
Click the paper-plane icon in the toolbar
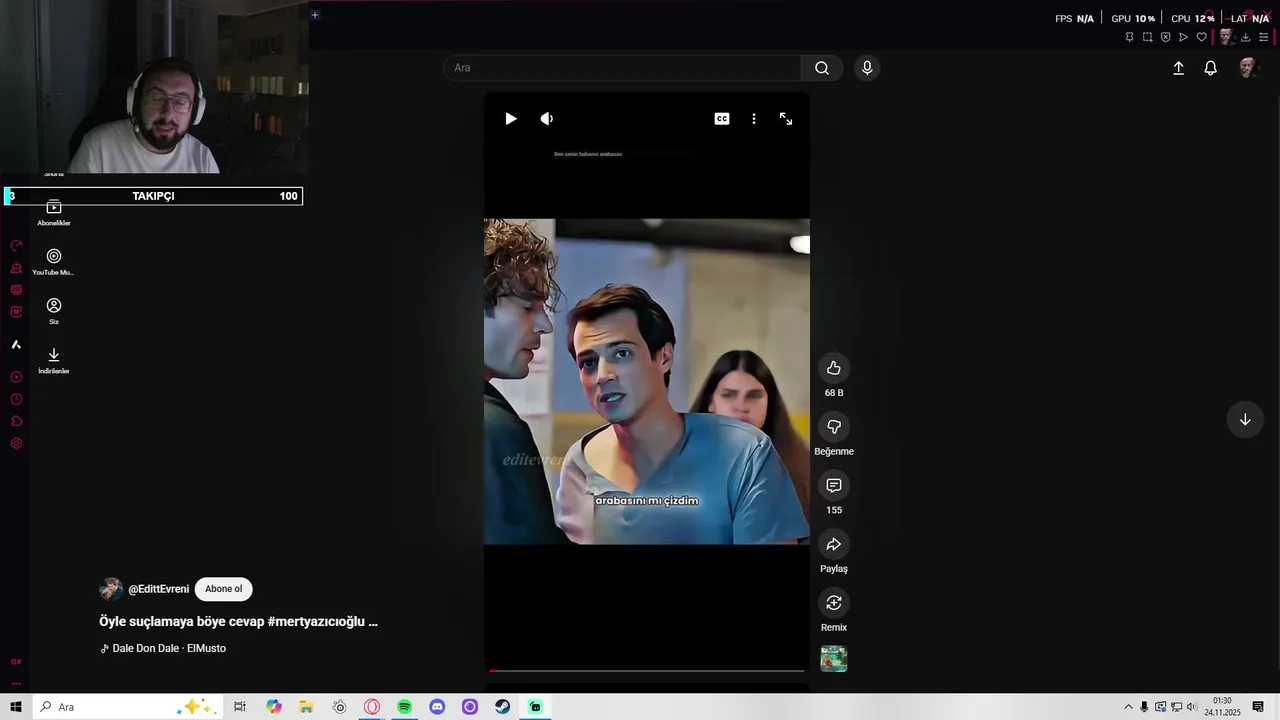[x=1184, y=37]
